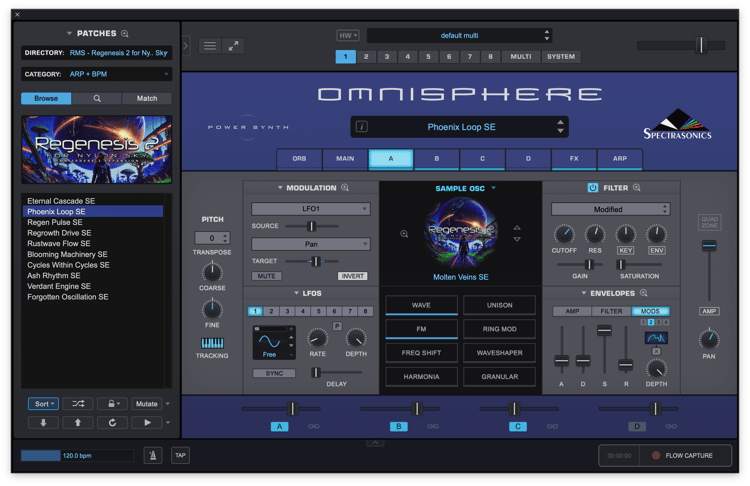
Task: Open the LFO1 modulation source dropdown
Action: click(310, 209)
